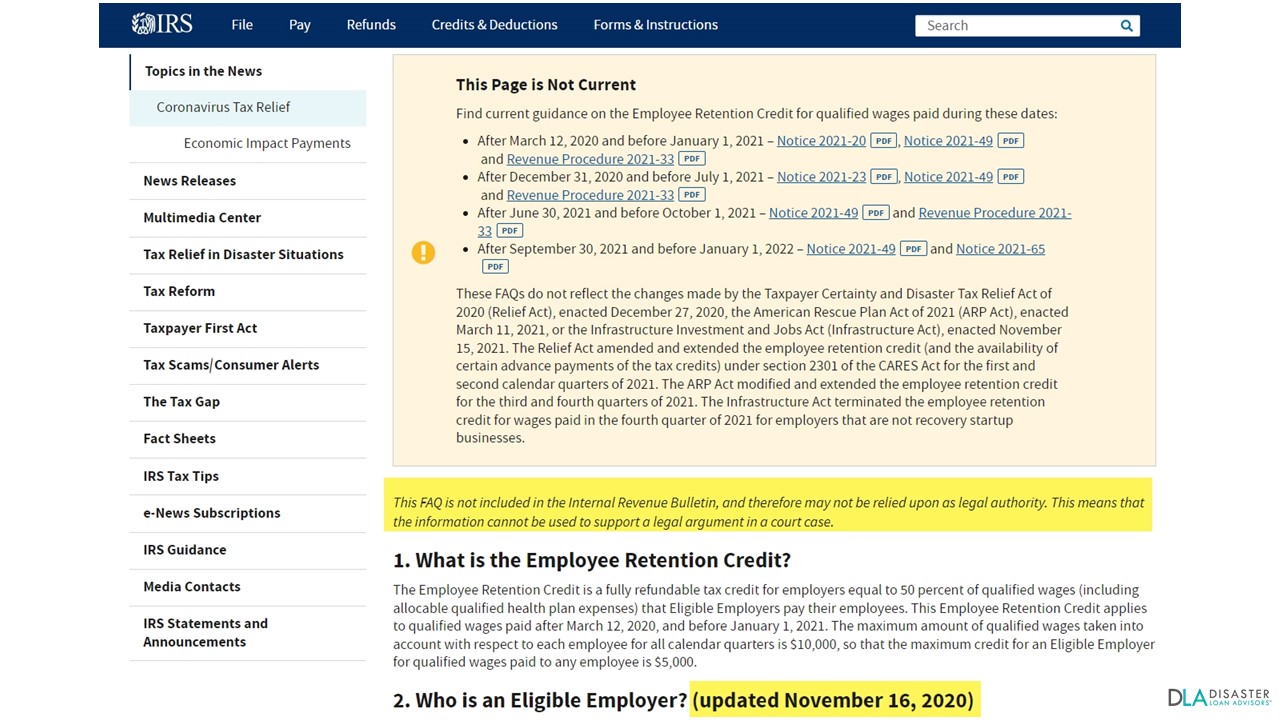Open the PDF beside Notice 2021-23
Screen dimensions: 1280x720
pyautogui.click(x=883, y=176)
